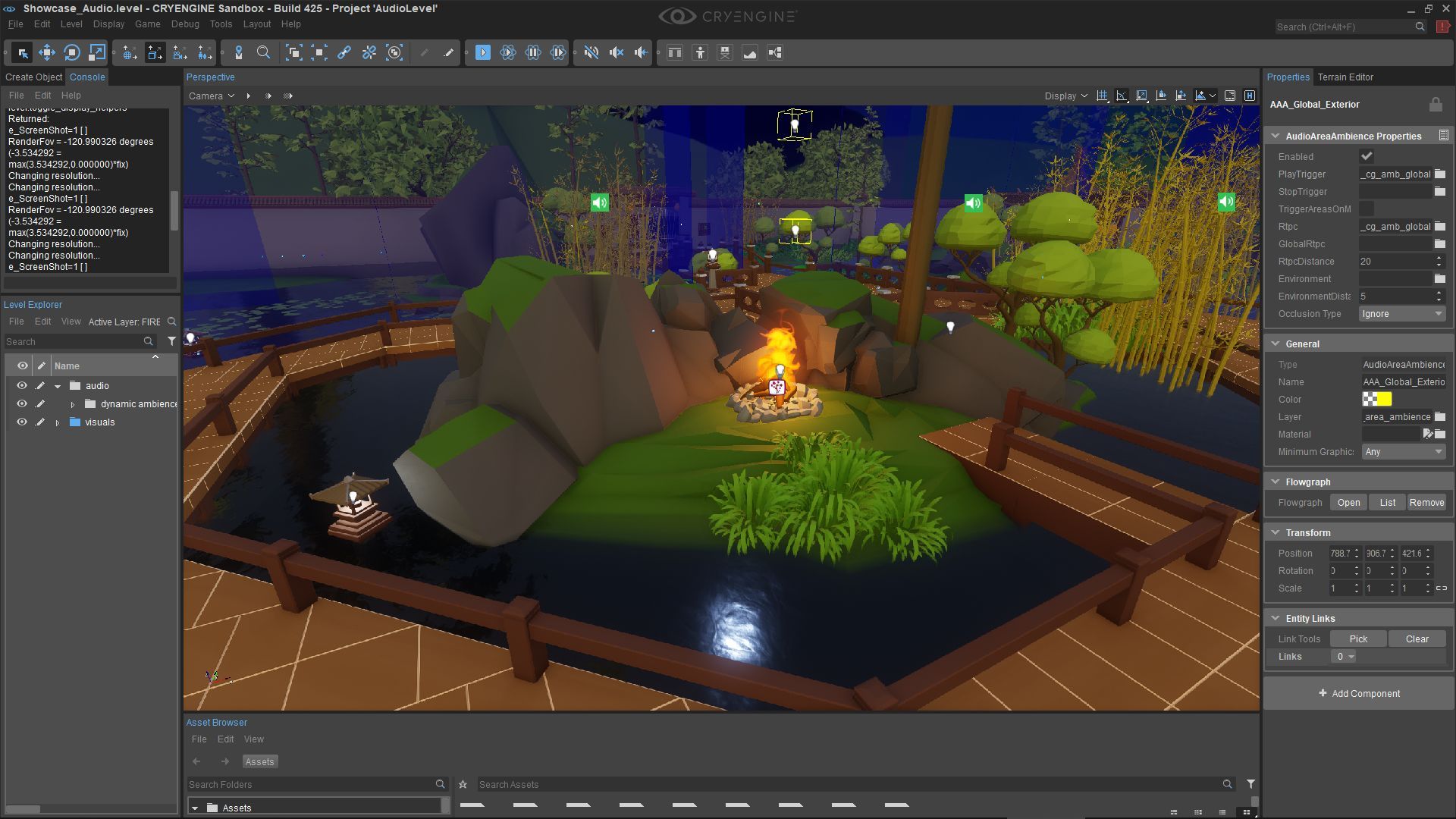
Task: Toggle angle snapping in viewport header
Action: click(x=1122, y=96)
